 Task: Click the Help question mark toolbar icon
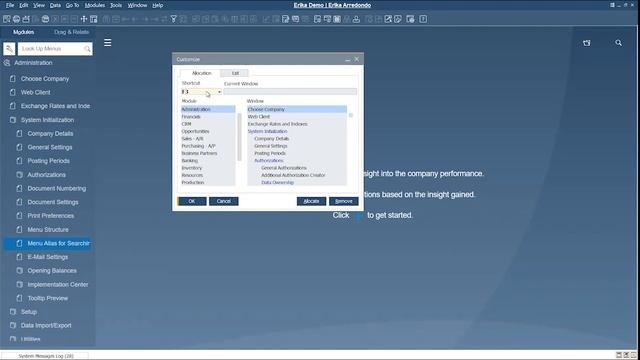point(423,19)
